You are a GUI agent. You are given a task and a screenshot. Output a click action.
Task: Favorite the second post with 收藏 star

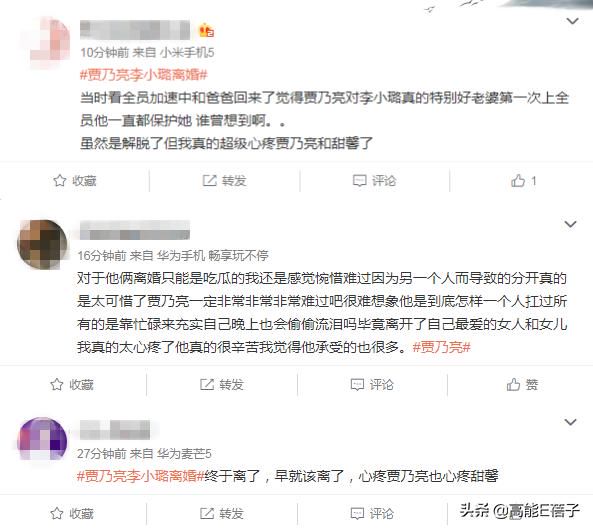[x=72, y=385]
